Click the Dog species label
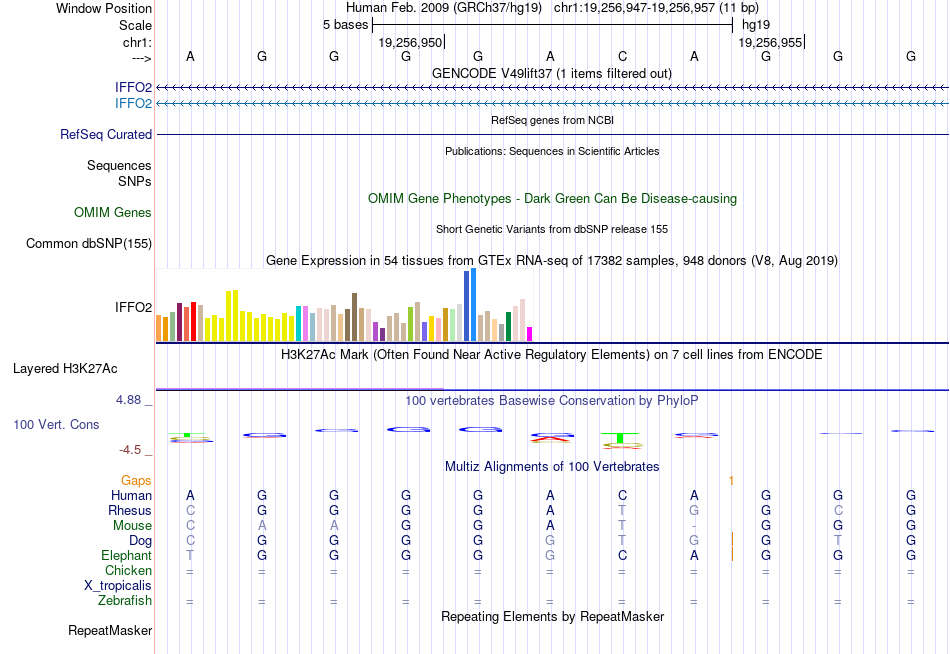This screenshot has width=950, height=654. point(140,541)
